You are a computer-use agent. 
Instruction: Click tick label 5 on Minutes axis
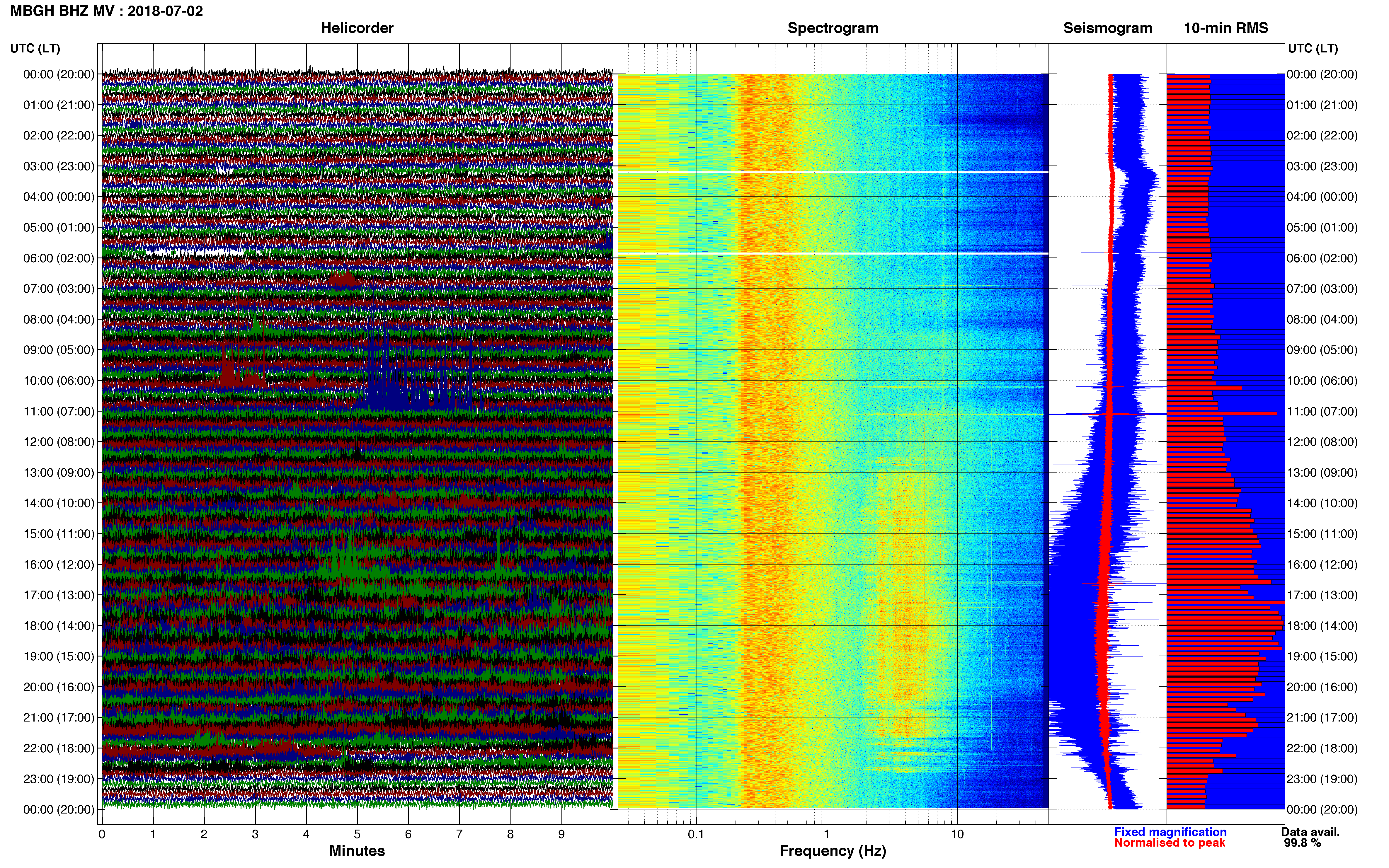pos(357,834)
